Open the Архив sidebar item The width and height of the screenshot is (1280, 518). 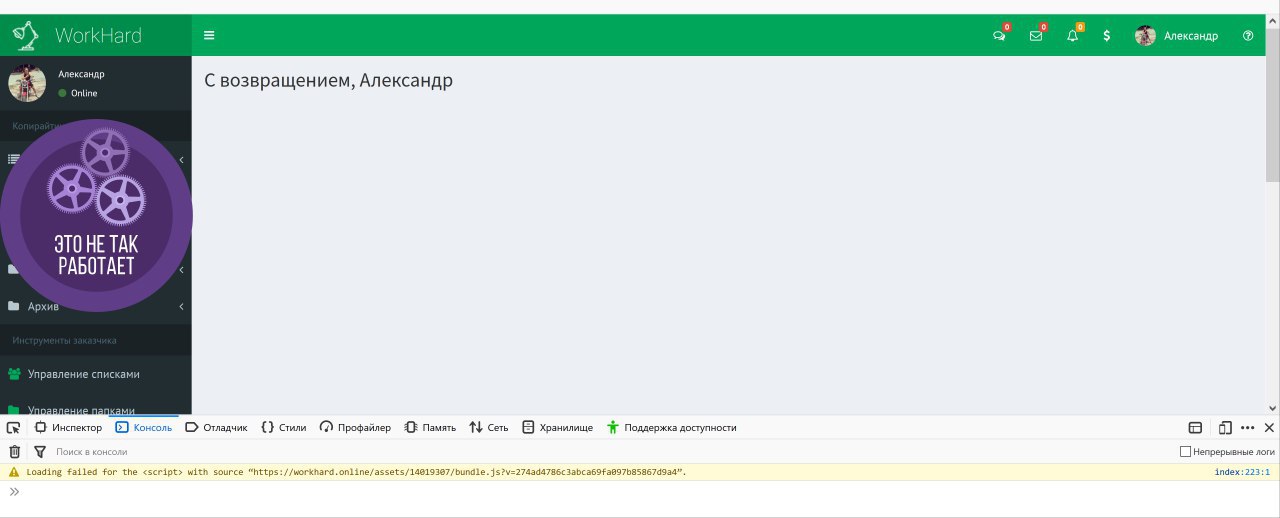(95, 306)
